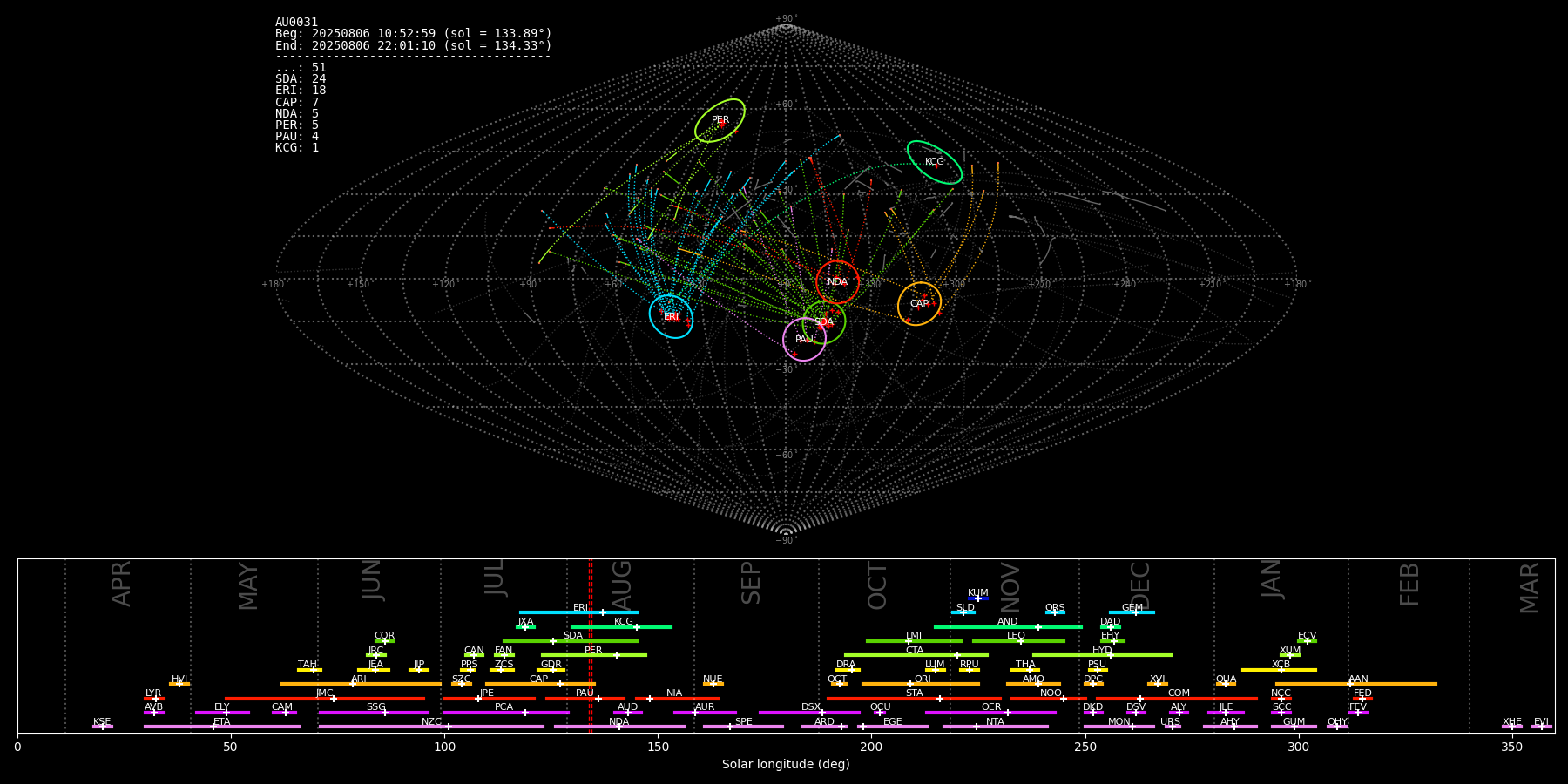Click the SDA radiant circle on sky map
1568x784 pixels.
824,322
